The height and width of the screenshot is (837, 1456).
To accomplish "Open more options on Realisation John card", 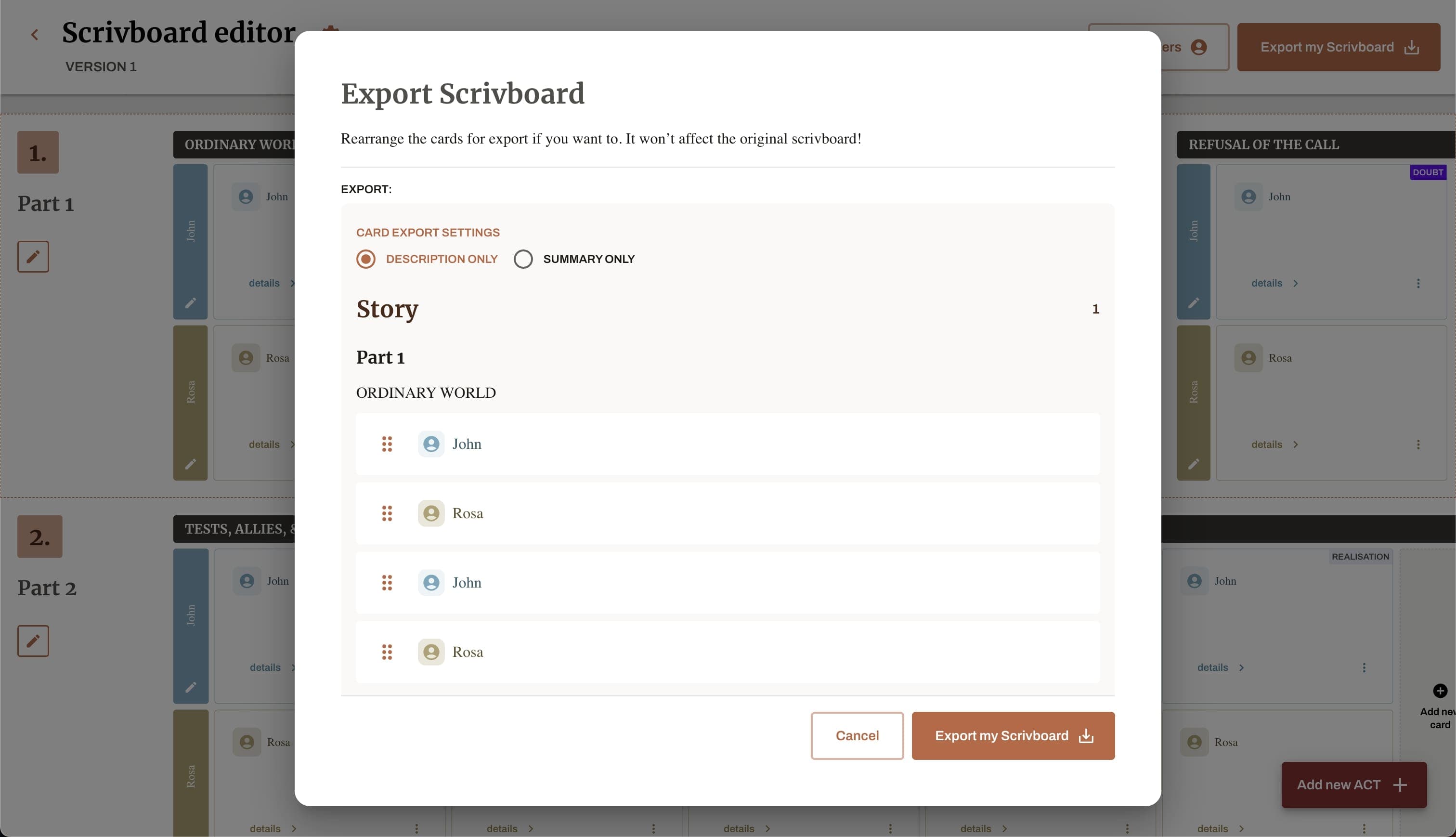I will (x=1364, y=667).
